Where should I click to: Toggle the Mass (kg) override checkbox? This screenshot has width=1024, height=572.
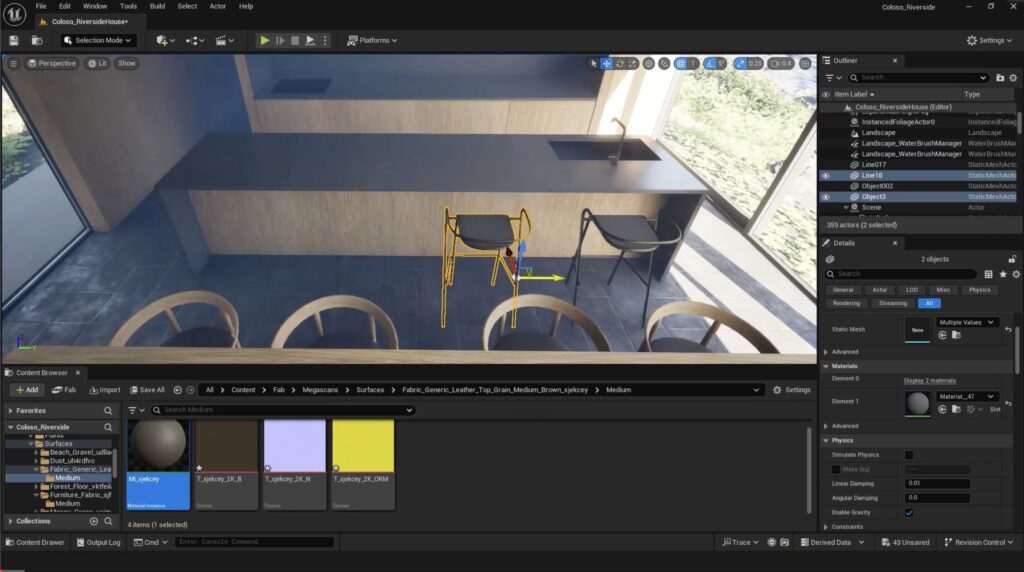point(836,469)
